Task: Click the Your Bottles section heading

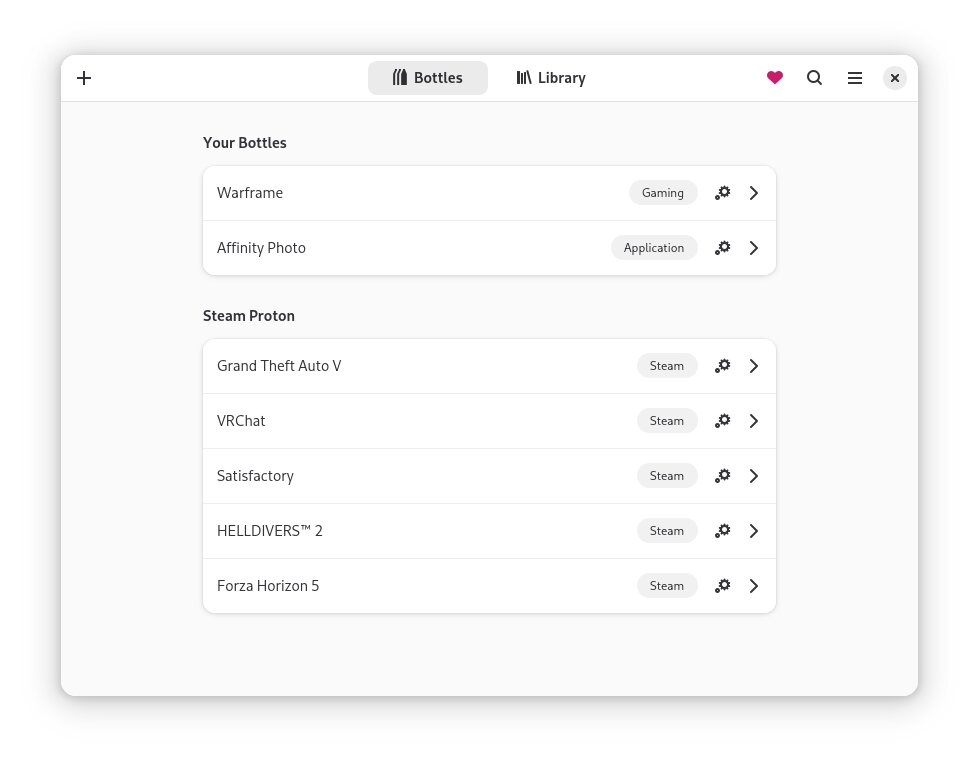Action: [x=245, y=143]
